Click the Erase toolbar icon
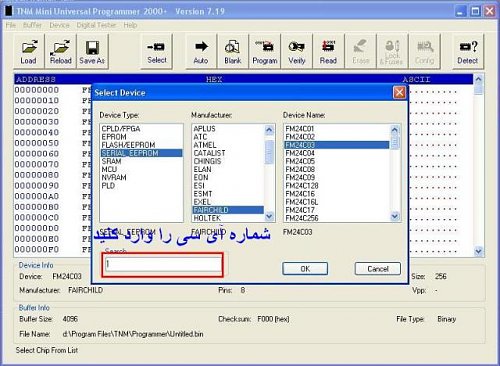 tap(360, 51)
